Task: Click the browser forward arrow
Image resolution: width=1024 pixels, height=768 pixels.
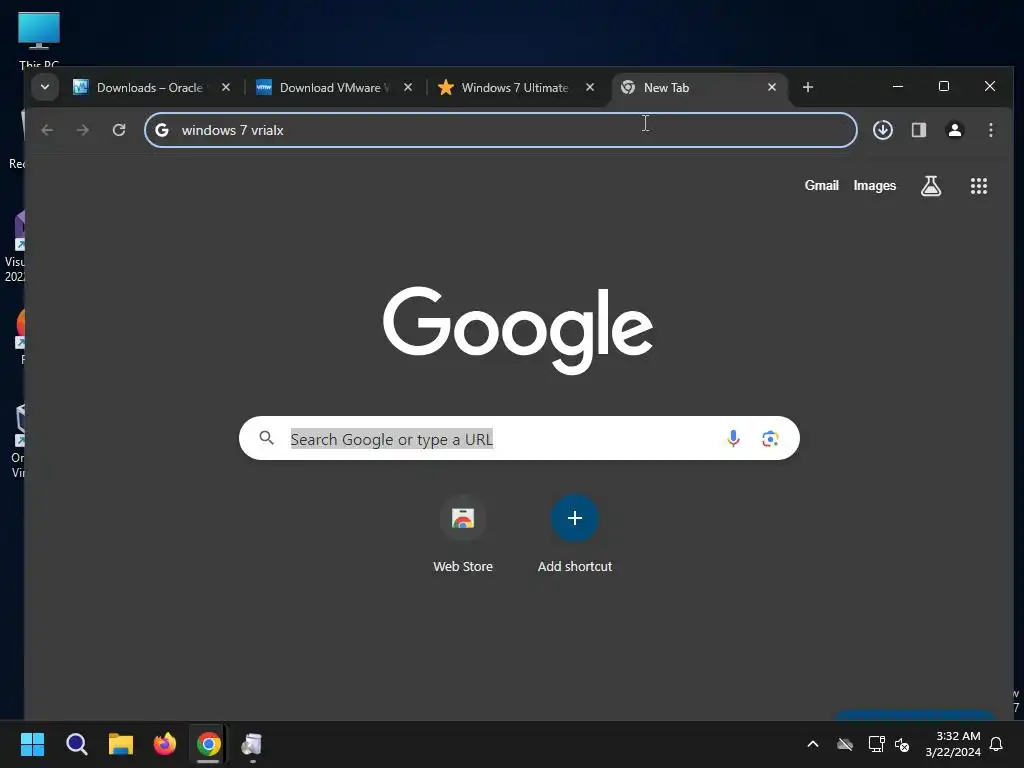Action: 82,130
